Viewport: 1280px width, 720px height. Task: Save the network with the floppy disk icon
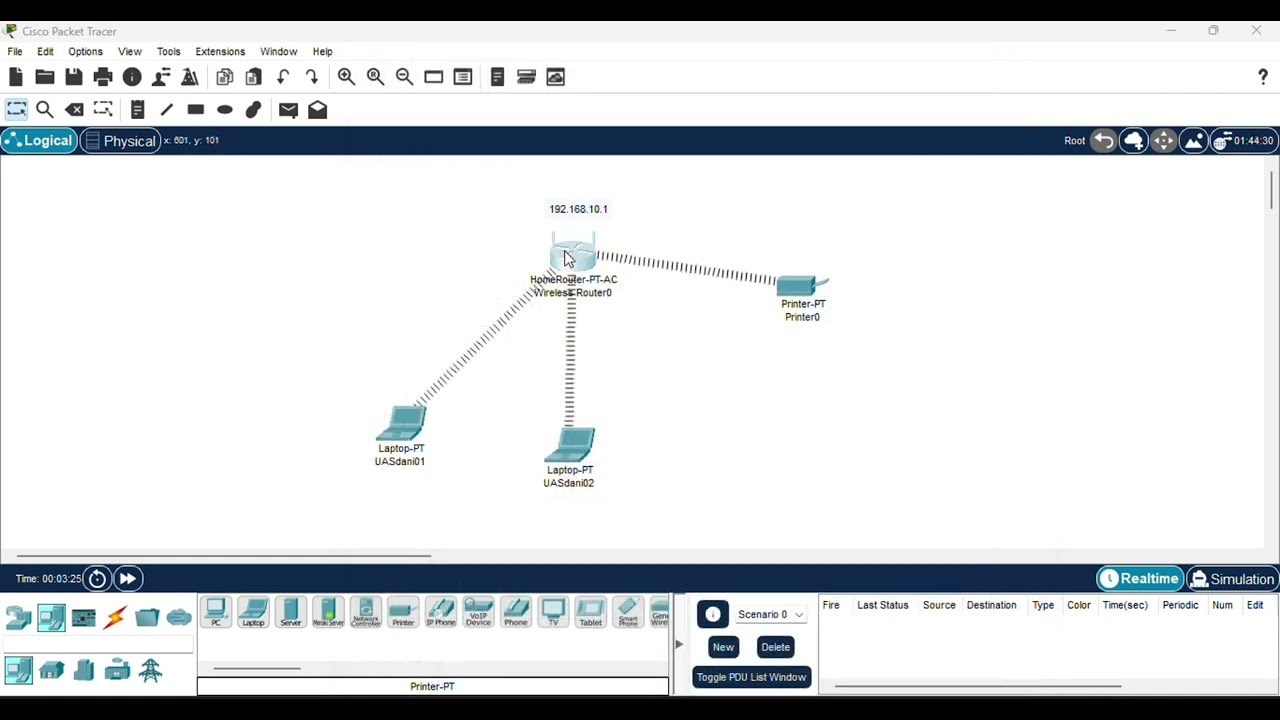73,77
